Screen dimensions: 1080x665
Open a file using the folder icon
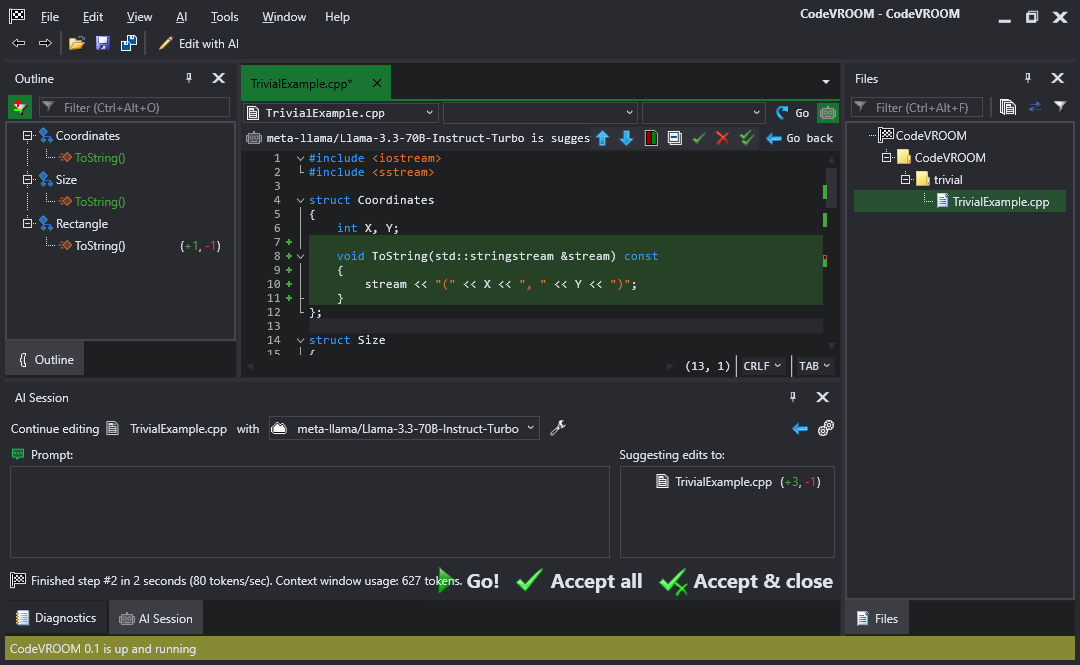[76, 43]
